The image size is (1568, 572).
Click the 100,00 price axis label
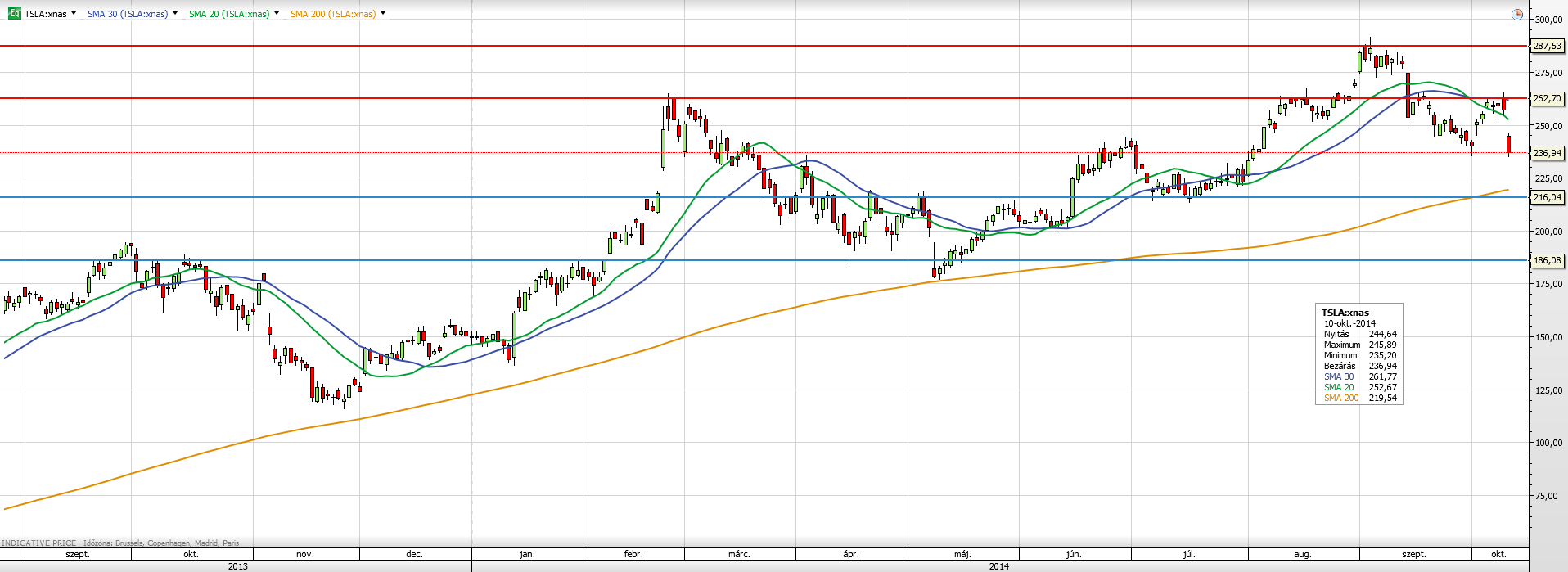coord(1548,443)
